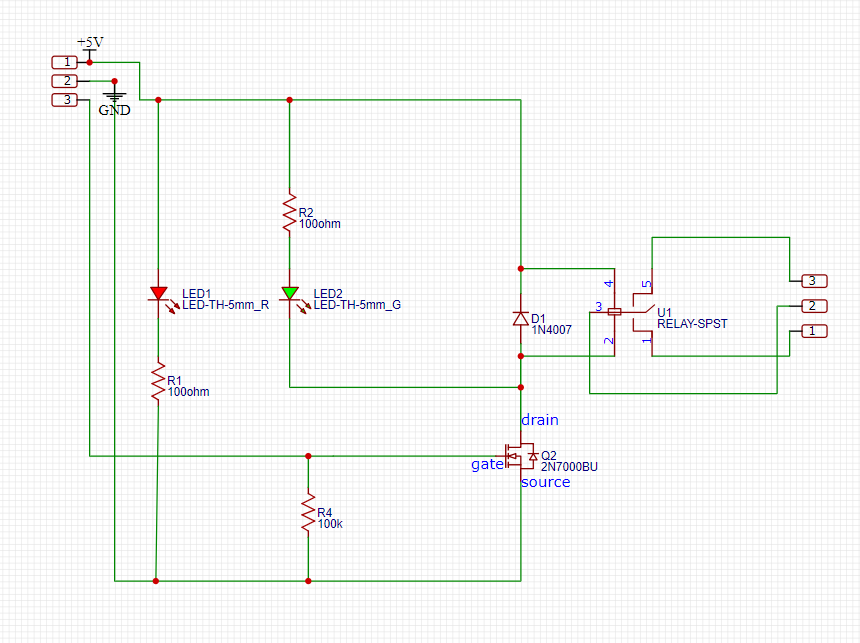Click the LED2 designator label
This screenshot has height=643, width=860.
328,294
